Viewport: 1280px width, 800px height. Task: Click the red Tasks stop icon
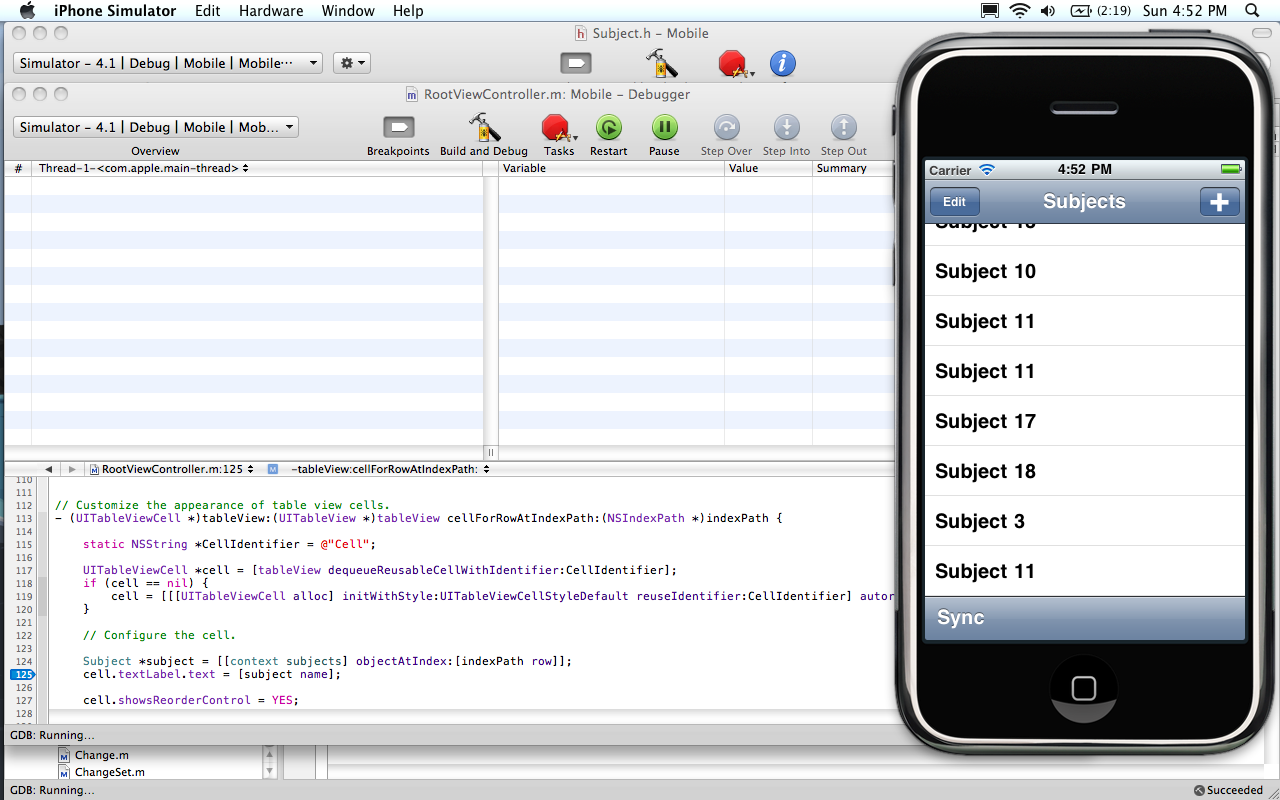pyautogui.click(x=557, y=128)
